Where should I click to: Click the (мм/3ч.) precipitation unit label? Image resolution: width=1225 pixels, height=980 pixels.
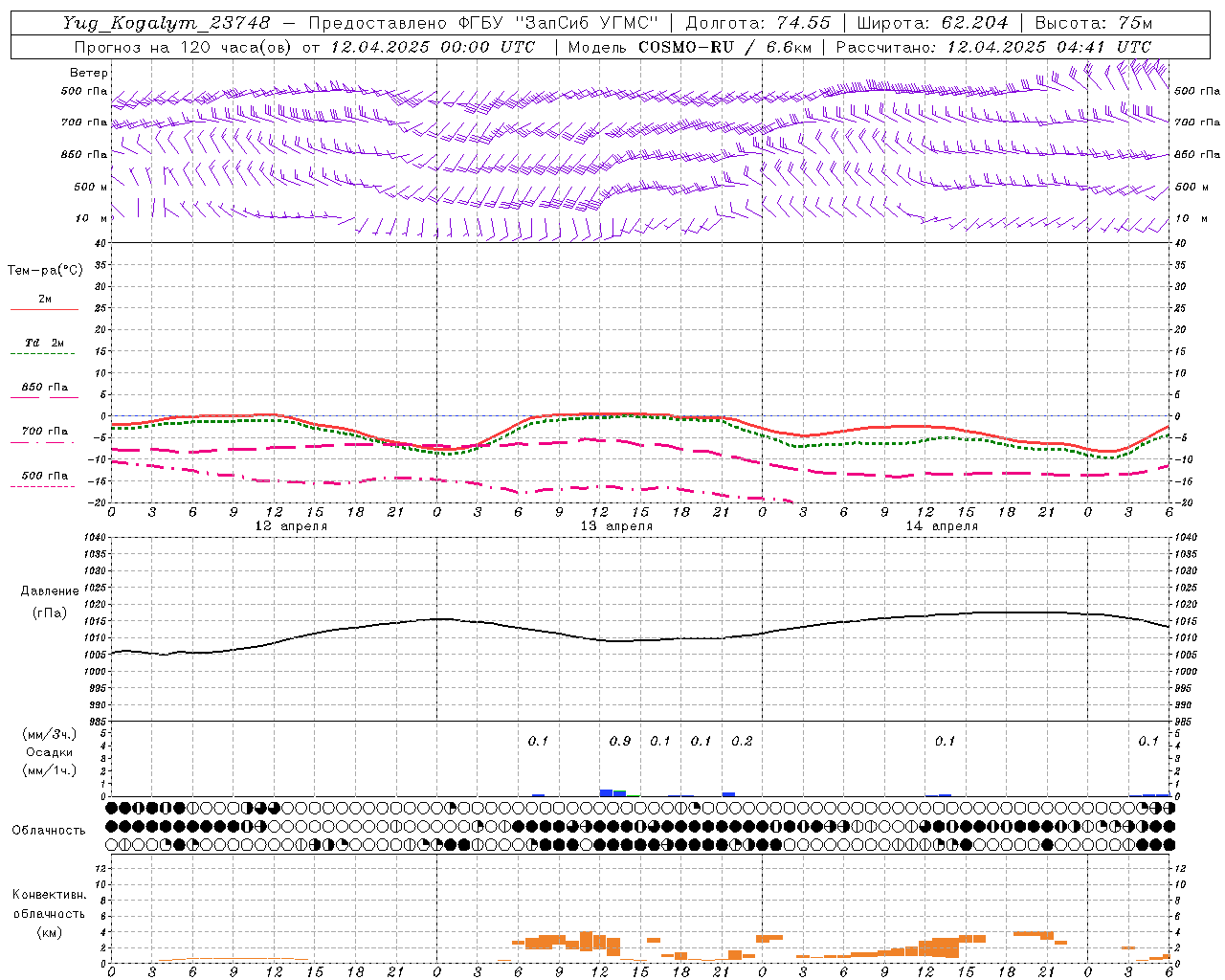point(50,735)
